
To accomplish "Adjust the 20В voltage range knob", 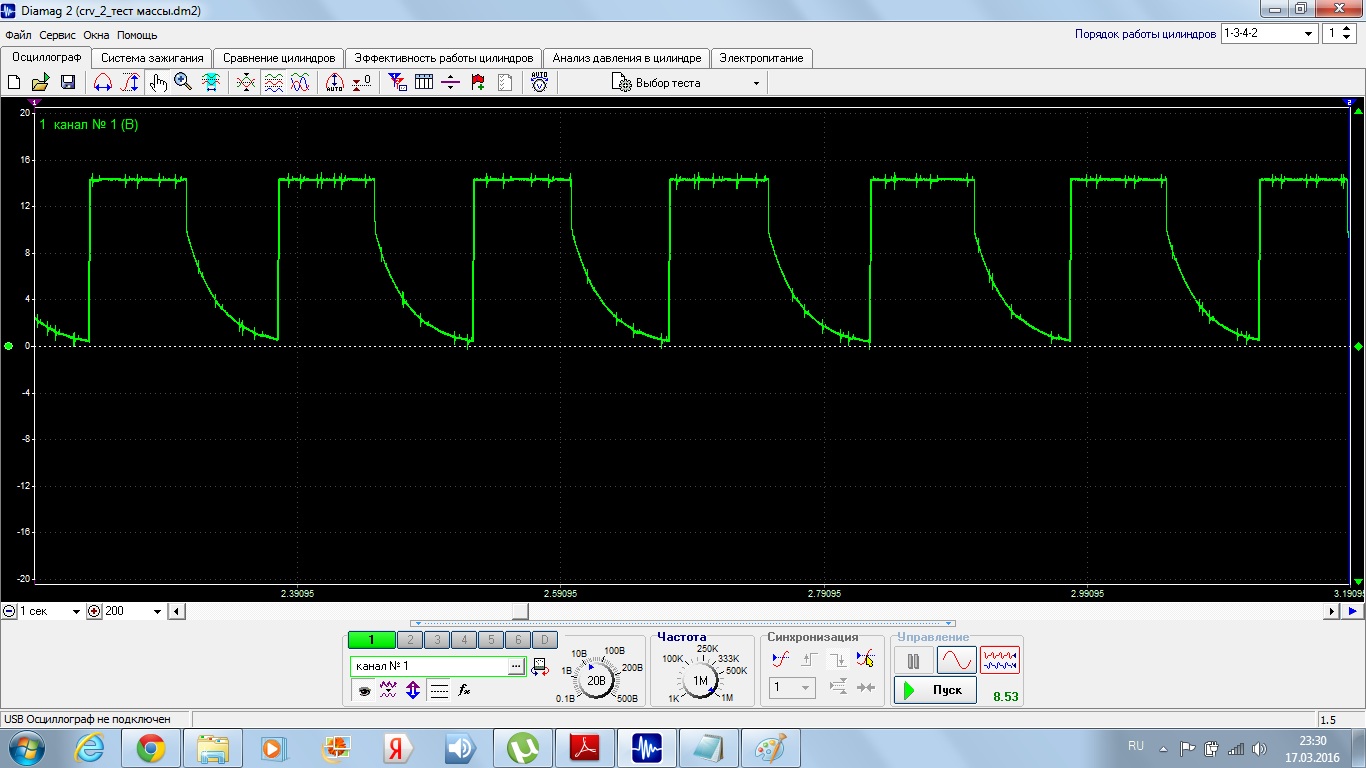I will click(597, 680).
